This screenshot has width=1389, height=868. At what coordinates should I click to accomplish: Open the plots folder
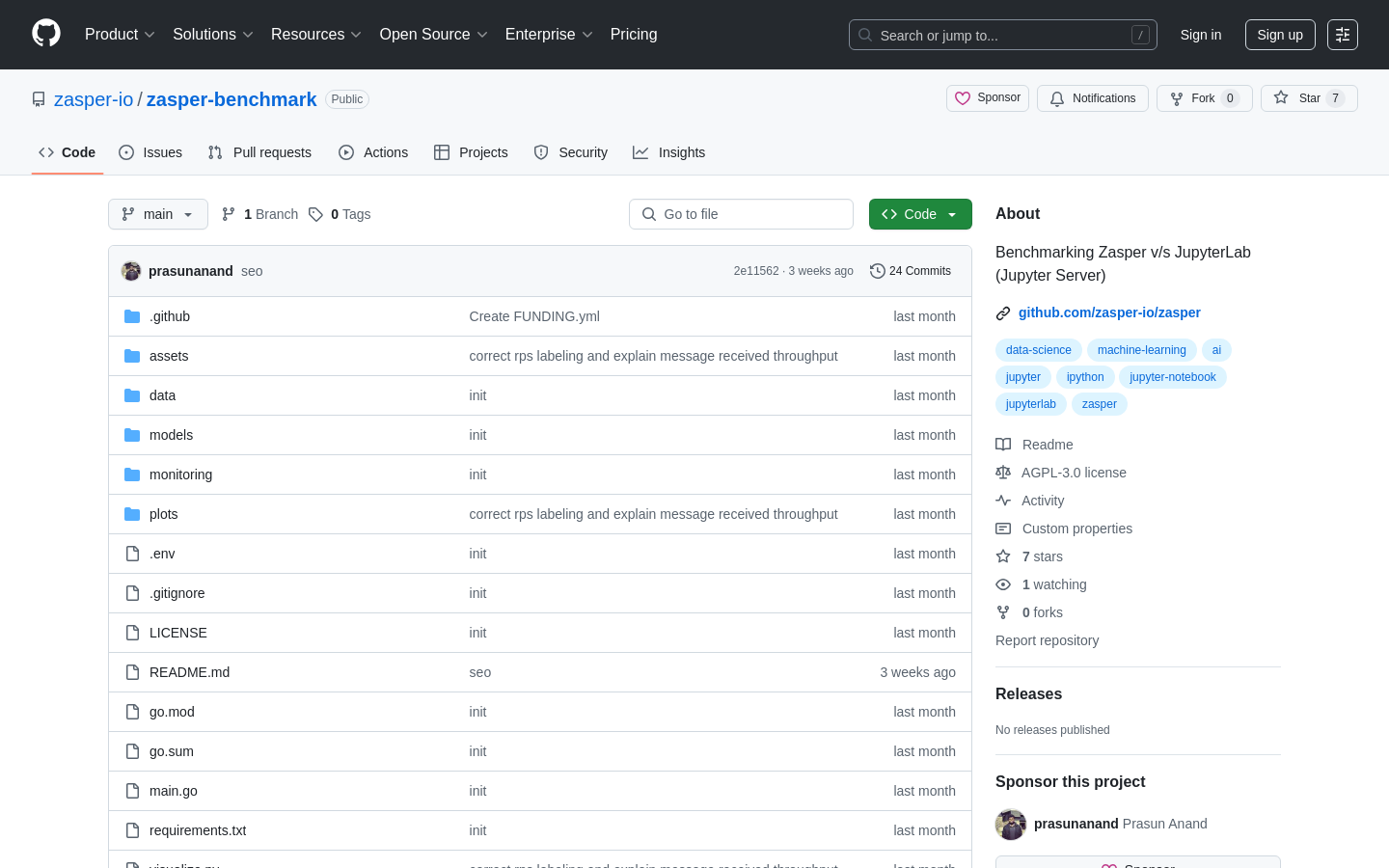pyautogui.click(x=164, y=514)
